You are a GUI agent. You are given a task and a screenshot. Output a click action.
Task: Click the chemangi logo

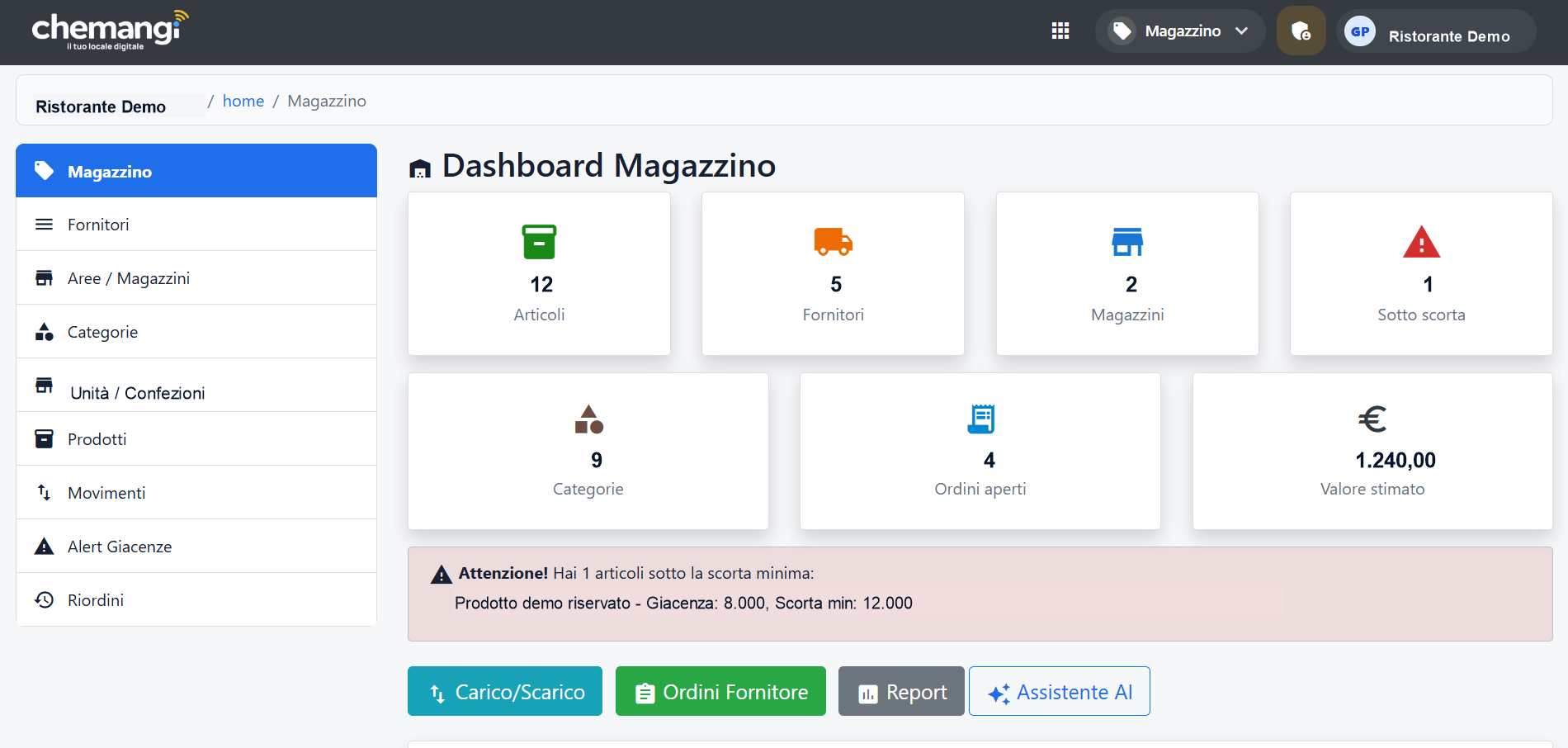click(x=111, y=31)
